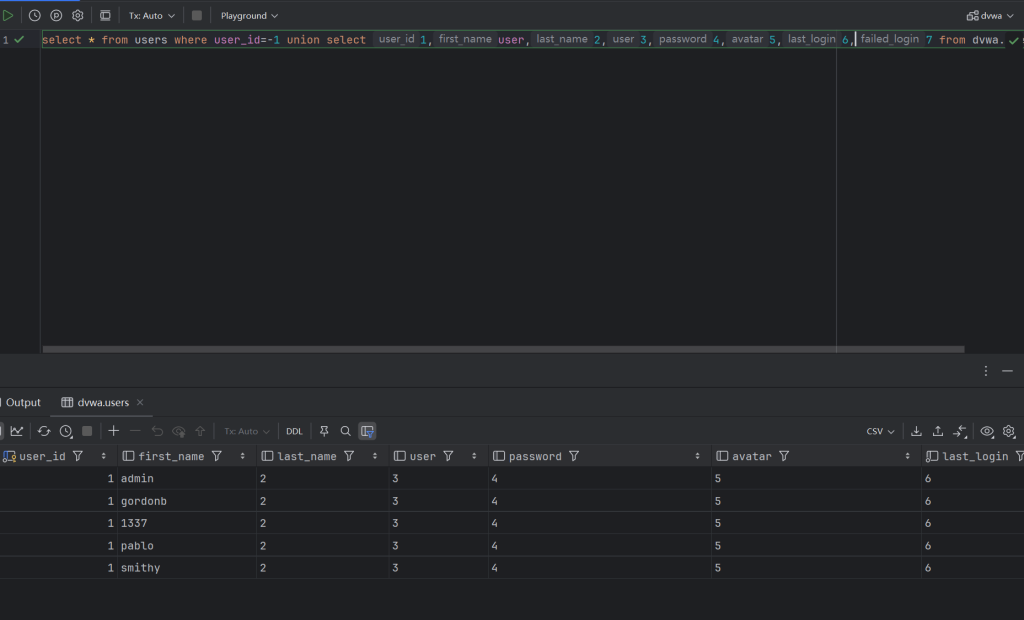Click the last_name column filter icon
The image size is (1024, 620).
click(349, 456)
